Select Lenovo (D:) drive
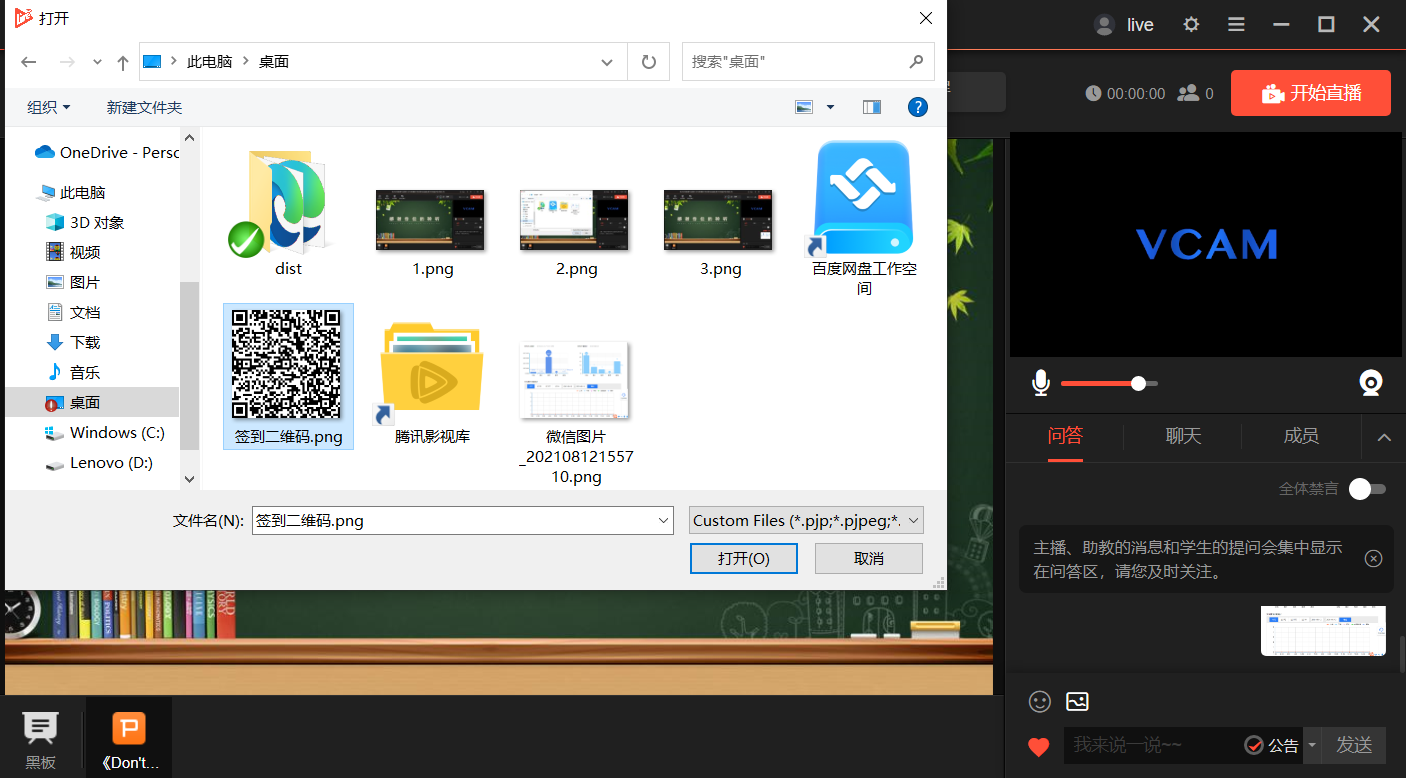Screen dimensions: 1406x778 point(99,463)
